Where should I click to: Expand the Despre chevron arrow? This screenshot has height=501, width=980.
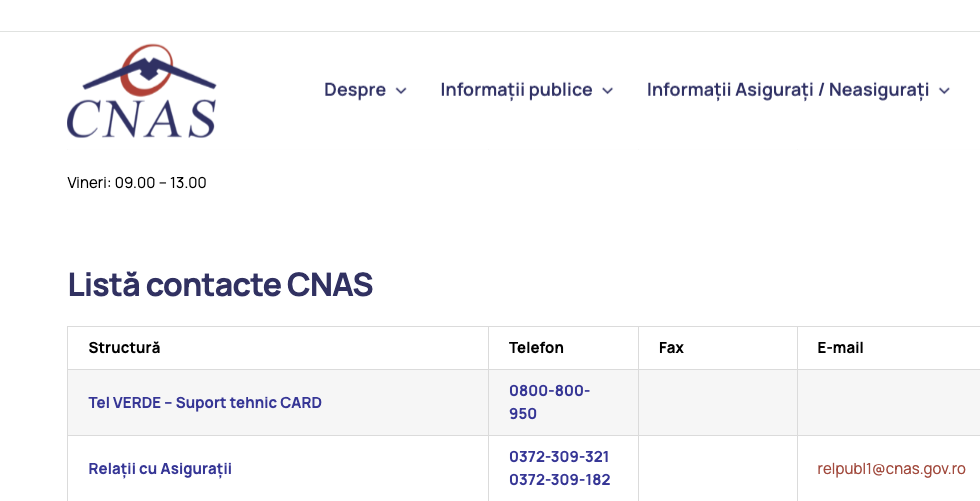401,91
